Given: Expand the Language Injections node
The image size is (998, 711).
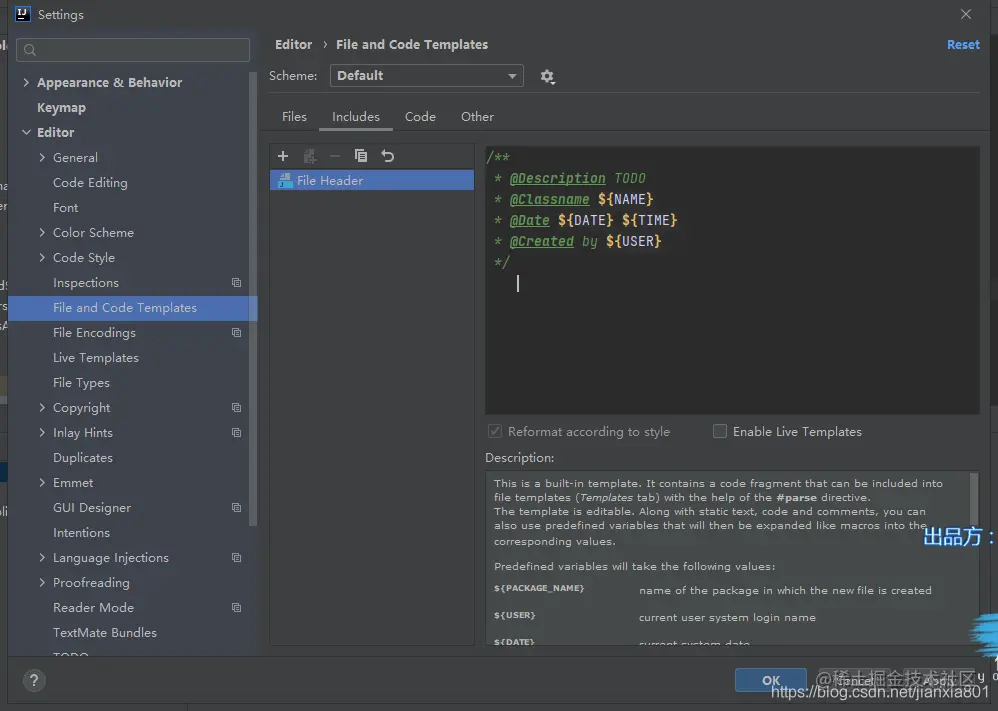Looking at the screenshot, I should coord(42,558).
